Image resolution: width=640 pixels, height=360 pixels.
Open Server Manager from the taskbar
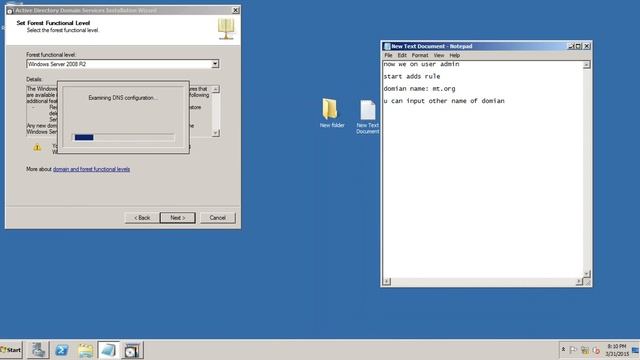tap(38, 350)
